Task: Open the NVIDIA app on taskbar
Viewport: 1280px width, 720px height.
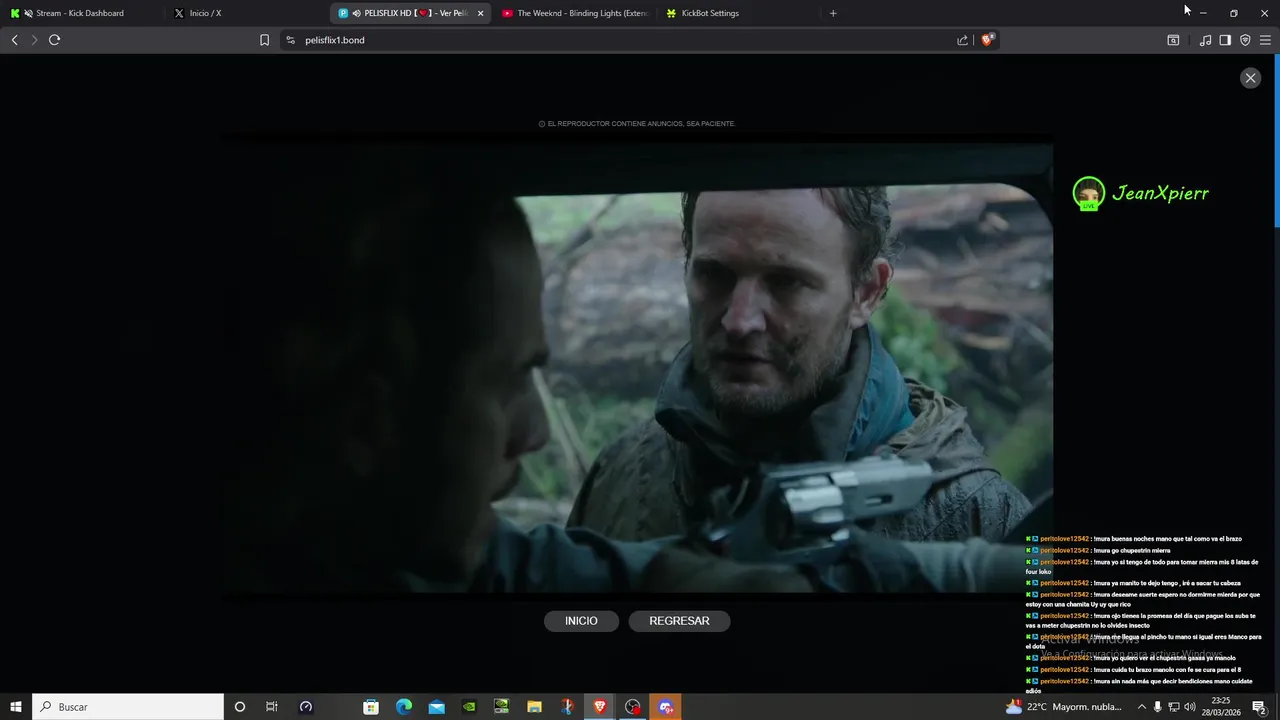Action: [469, 707]
